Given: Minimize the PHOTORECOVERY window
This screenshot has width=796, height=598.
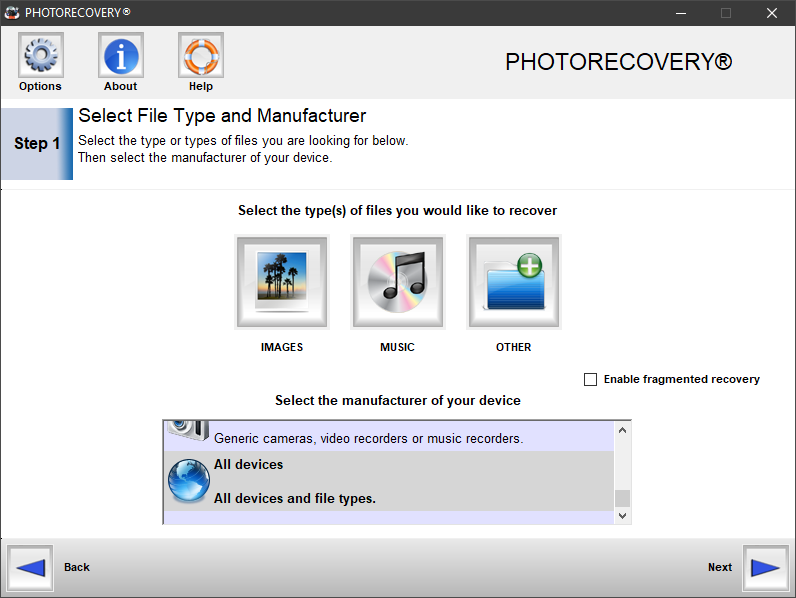Looking at the screenshot, I should pyautogui.click(x=681, y=13).
